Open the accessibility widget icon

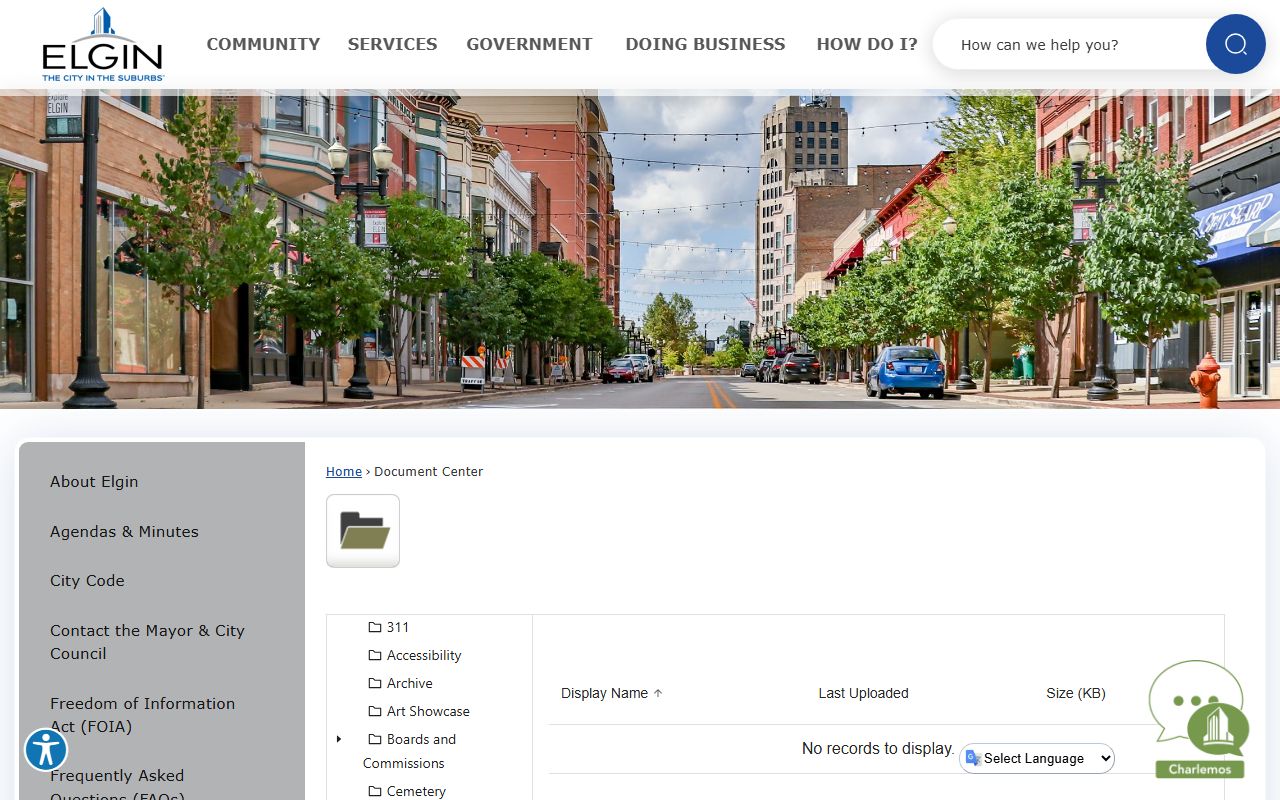coord(46,749)
